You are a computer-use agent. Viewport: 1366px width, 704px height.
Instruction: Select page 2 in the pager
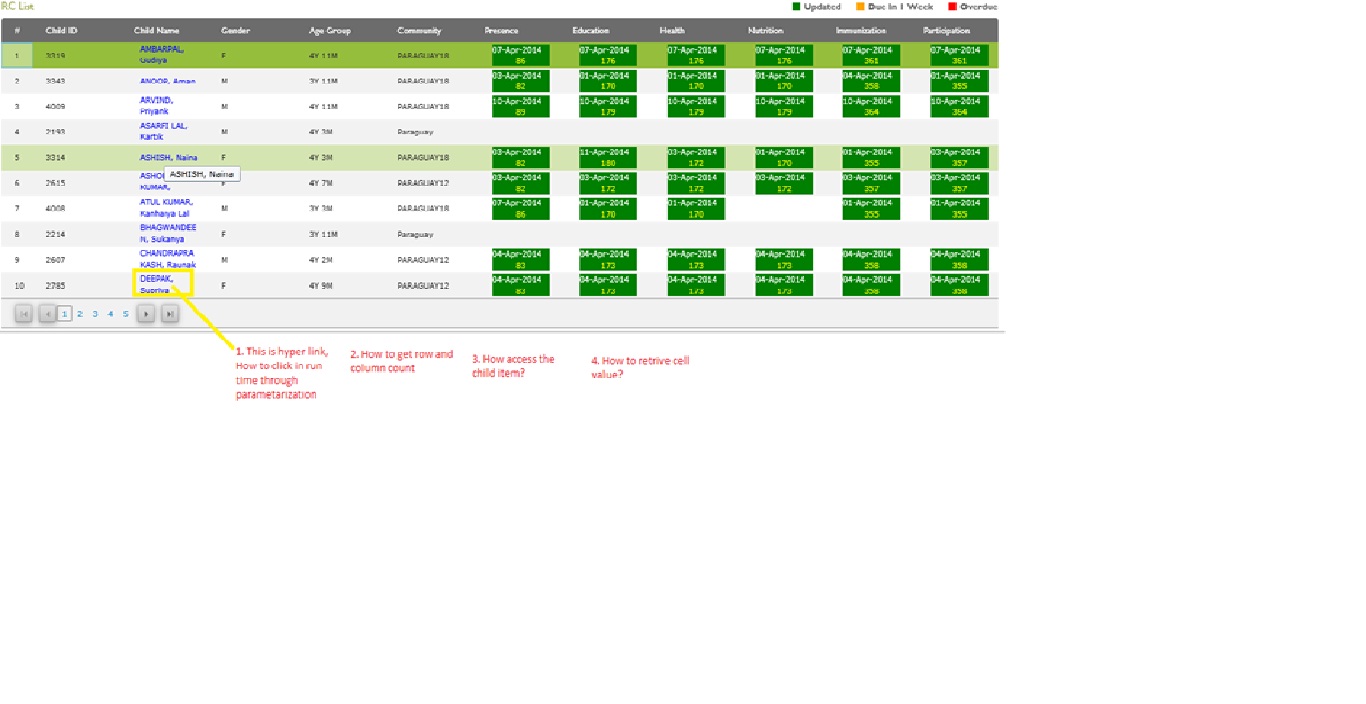coord(80,314)
